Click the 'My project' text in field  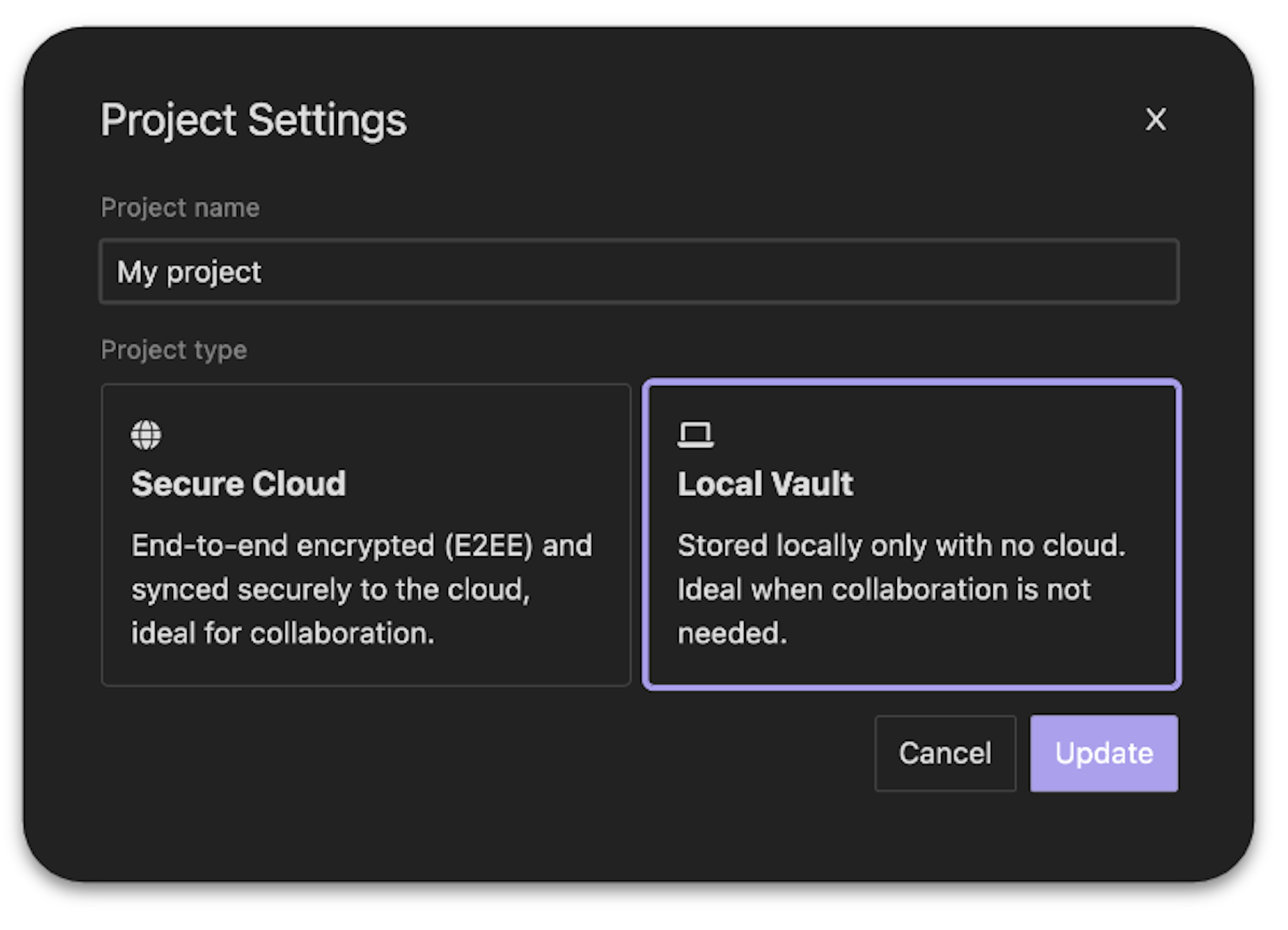click(189, 272)
